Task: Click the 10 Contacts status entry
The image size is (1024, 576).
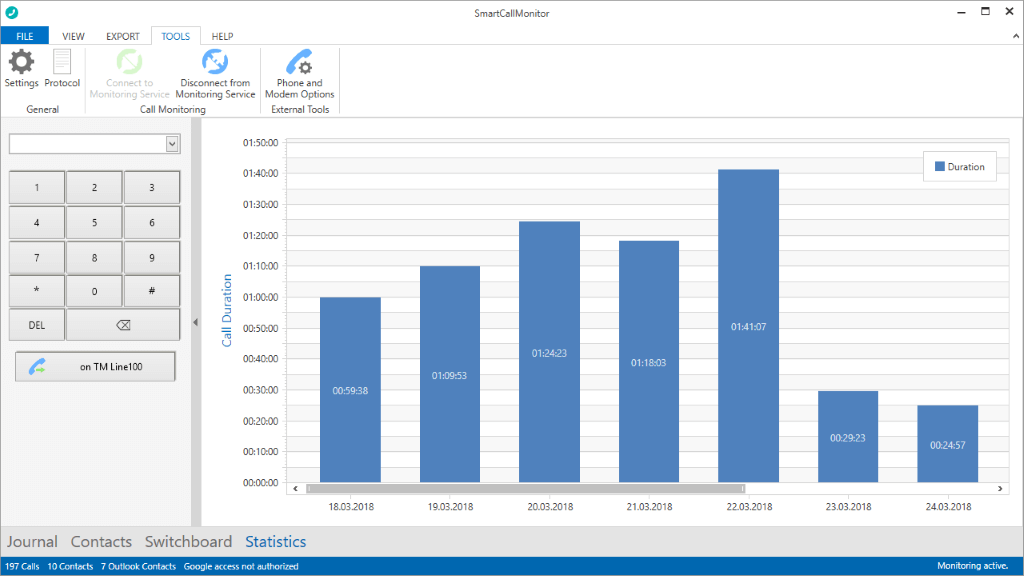Action: (x=70, y=566)
